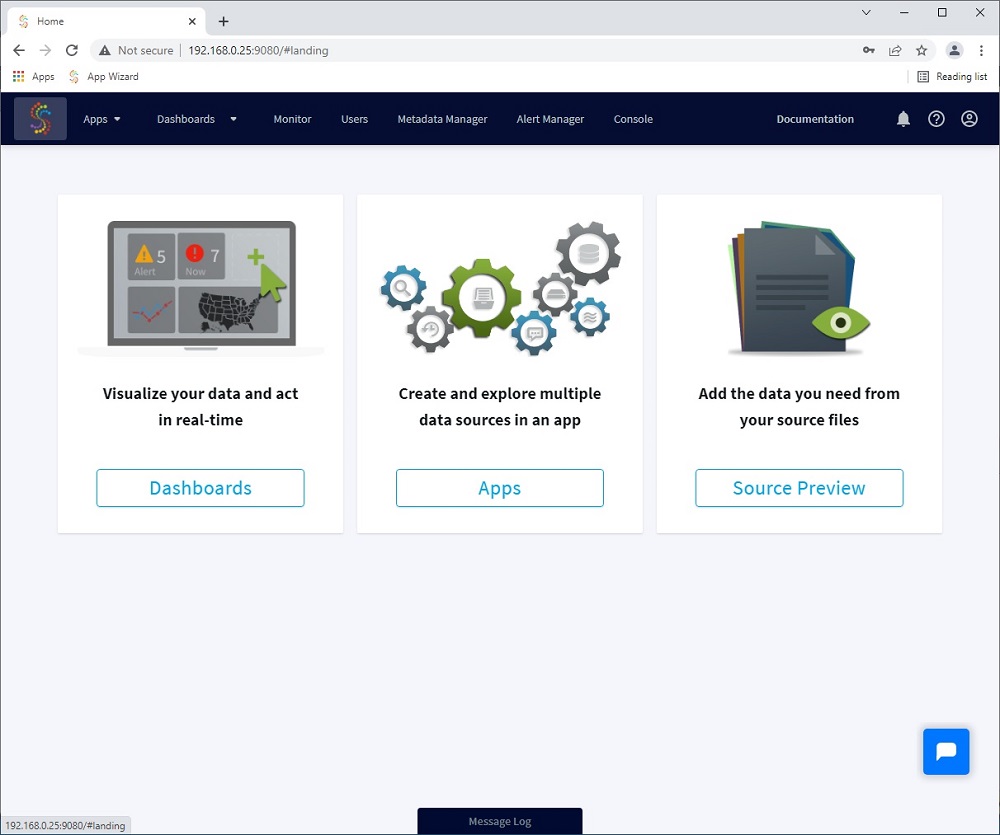
Task: Click the documents with eye illustration
Action: pos(798,287)
